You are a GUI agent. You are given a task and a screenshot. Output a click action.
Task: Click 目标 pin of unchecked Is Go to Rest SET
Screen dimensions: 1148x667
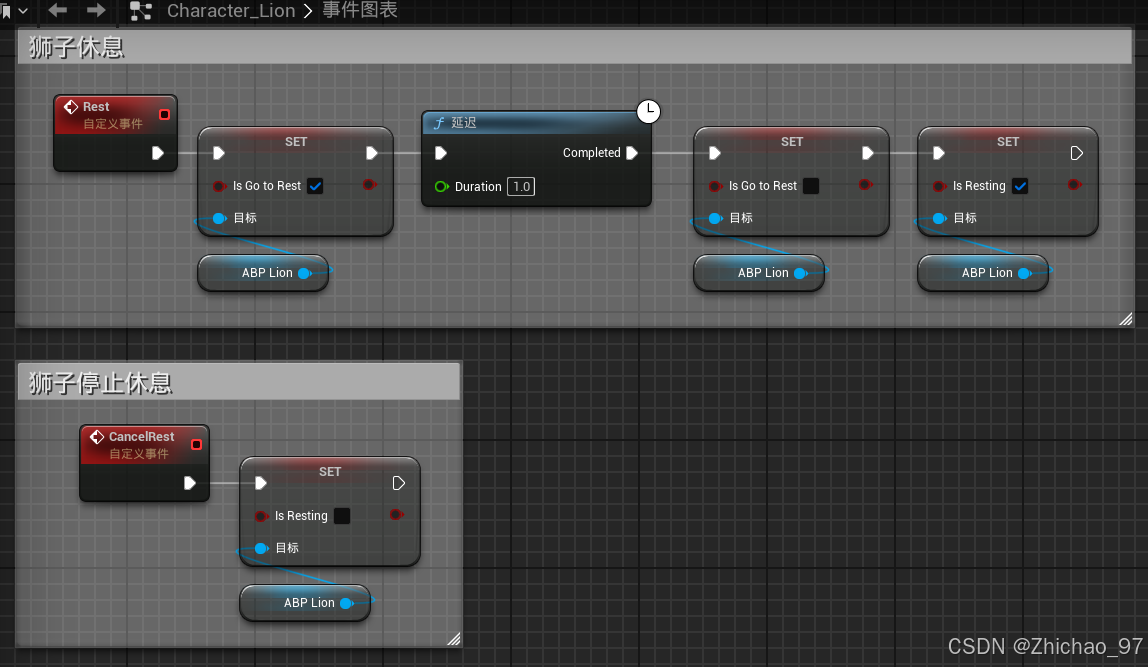tap(715, 218)
